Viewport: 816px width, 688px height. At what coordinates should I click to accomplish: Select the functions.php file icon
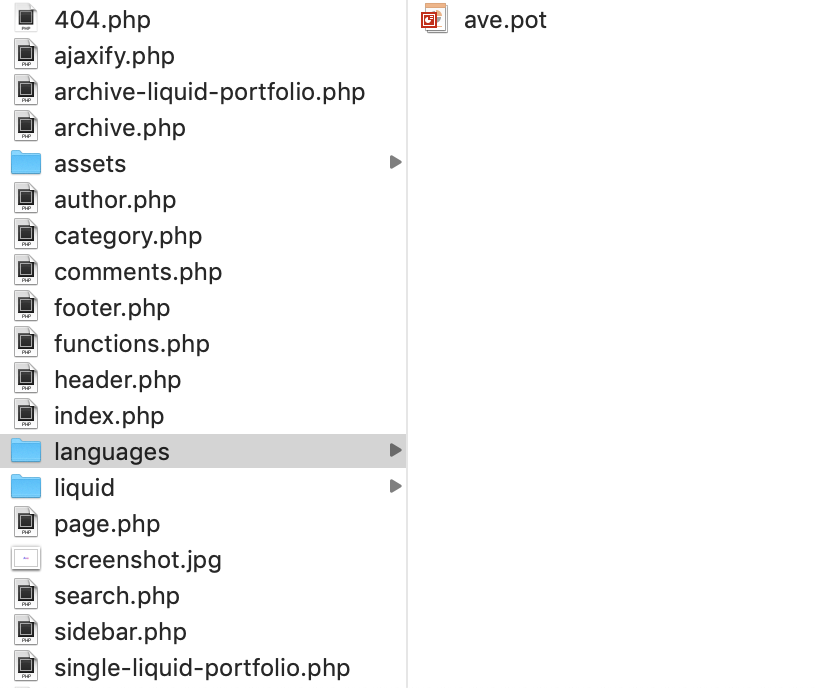point(26,343)
